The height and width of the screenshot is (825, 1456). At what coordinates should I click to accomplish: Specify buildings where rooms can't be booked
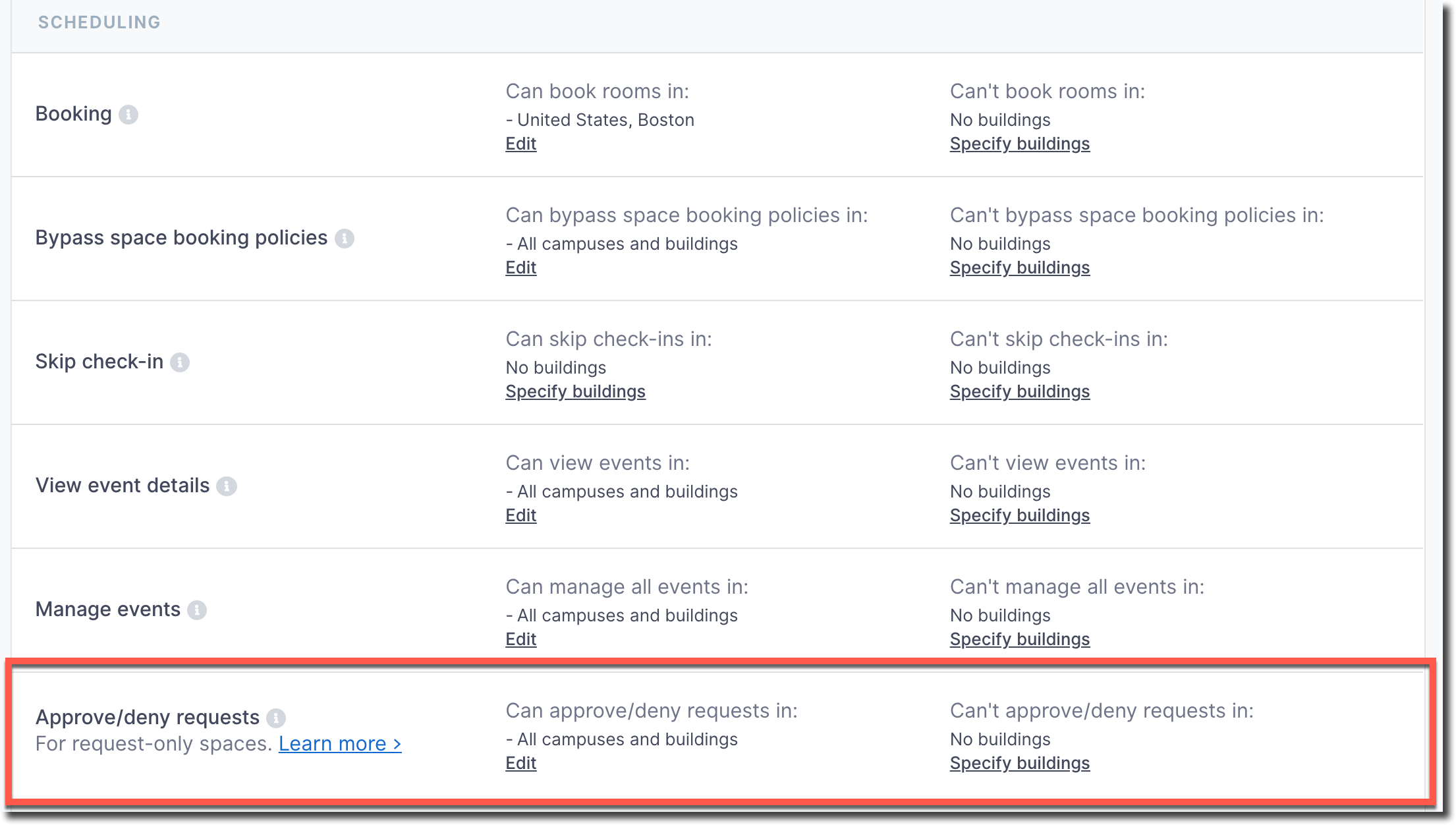(x=1019, y=144)
